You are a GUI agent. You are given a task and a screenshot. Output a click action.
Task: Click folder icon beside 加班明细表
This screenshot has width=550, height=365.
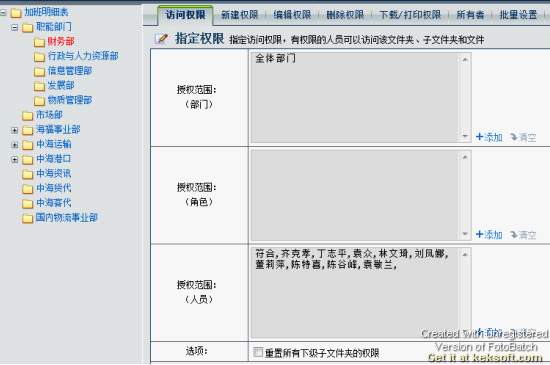(16, 13)
